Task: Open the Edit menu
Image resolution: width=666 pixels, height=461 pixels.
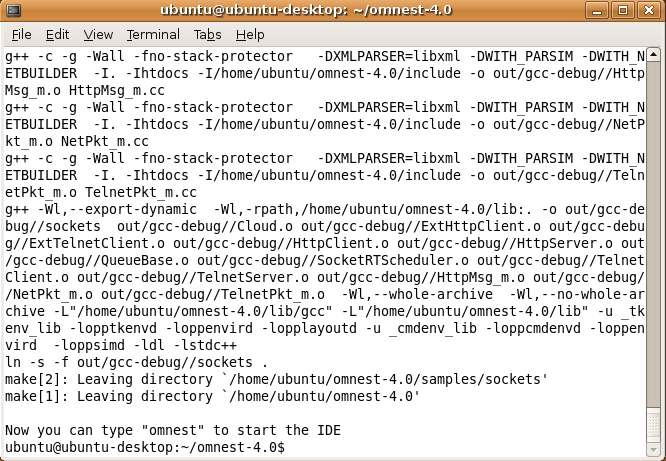Action: click(57, 34)
